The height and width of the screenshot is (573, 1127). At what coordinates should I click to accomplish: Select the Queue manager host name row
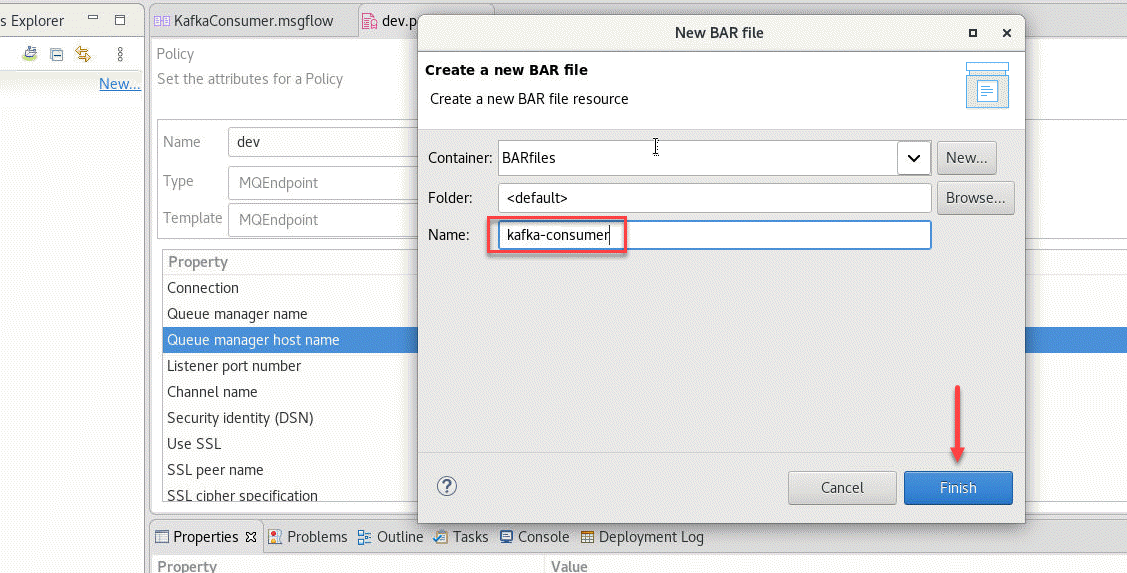253,340
